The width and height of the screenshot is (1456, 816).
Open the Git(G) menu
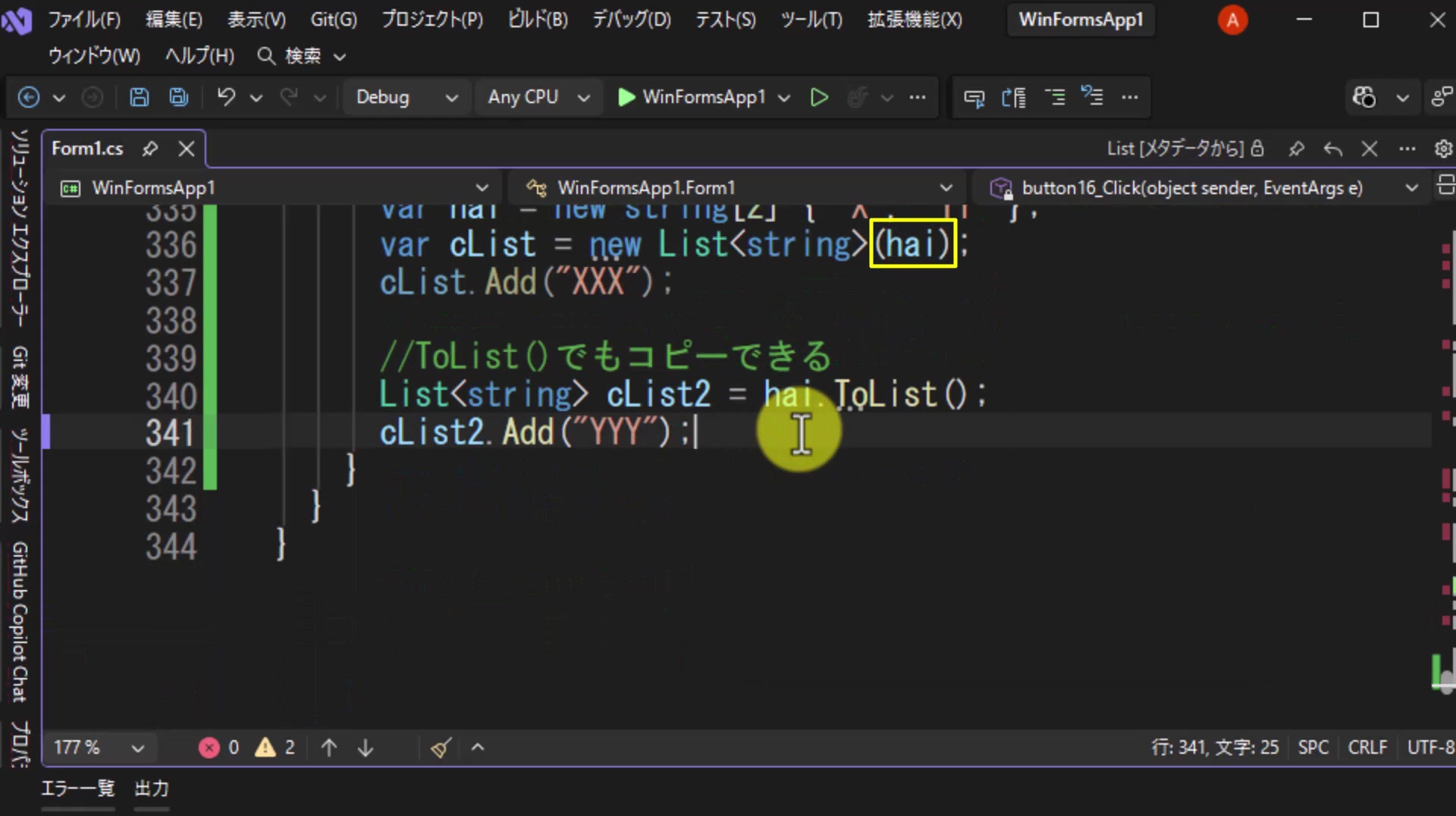point(334,20)
